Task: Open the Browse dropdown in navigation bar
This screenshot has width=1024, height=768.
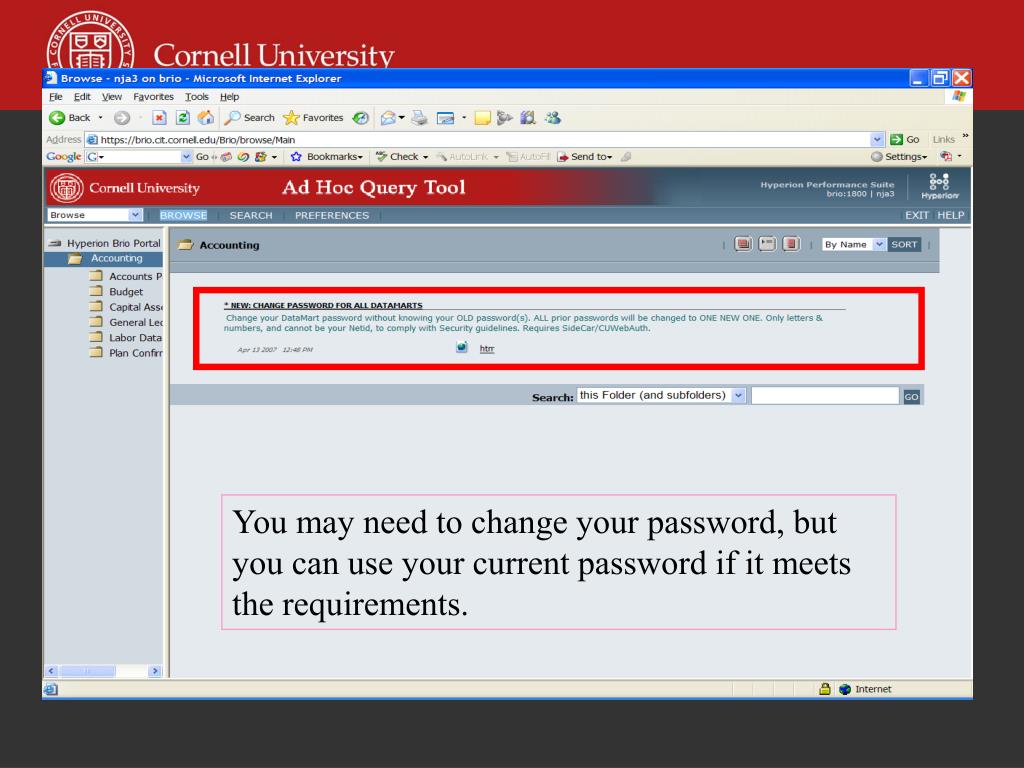Action: (135, 215)
